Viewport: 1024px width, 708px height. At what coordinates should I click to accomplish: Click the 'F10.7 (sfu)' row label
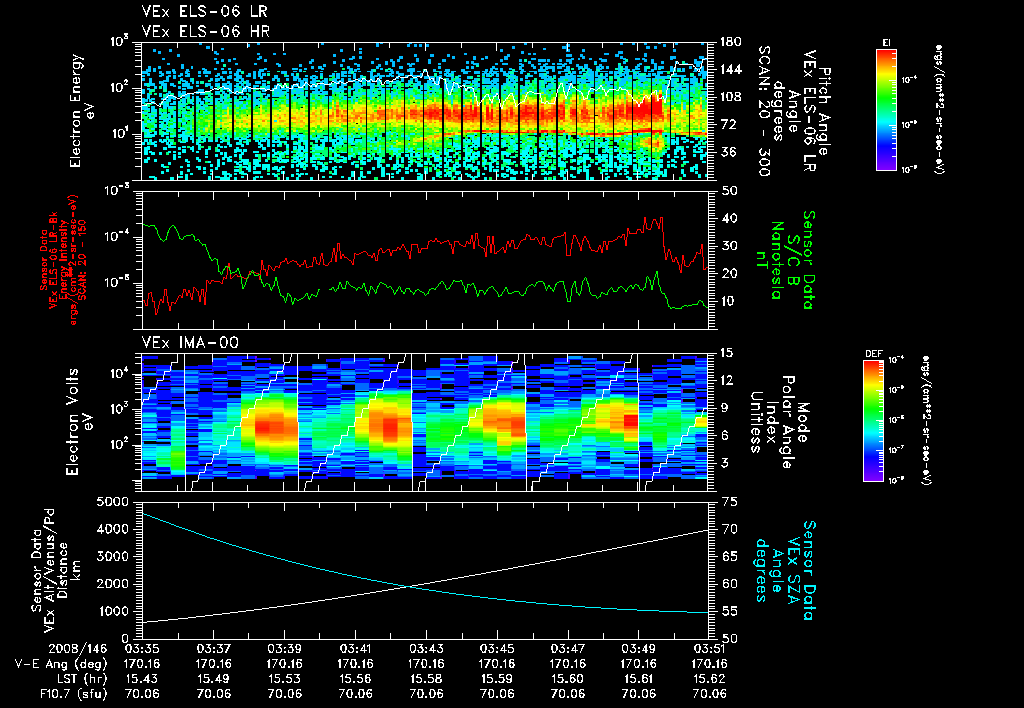point(72,694)
